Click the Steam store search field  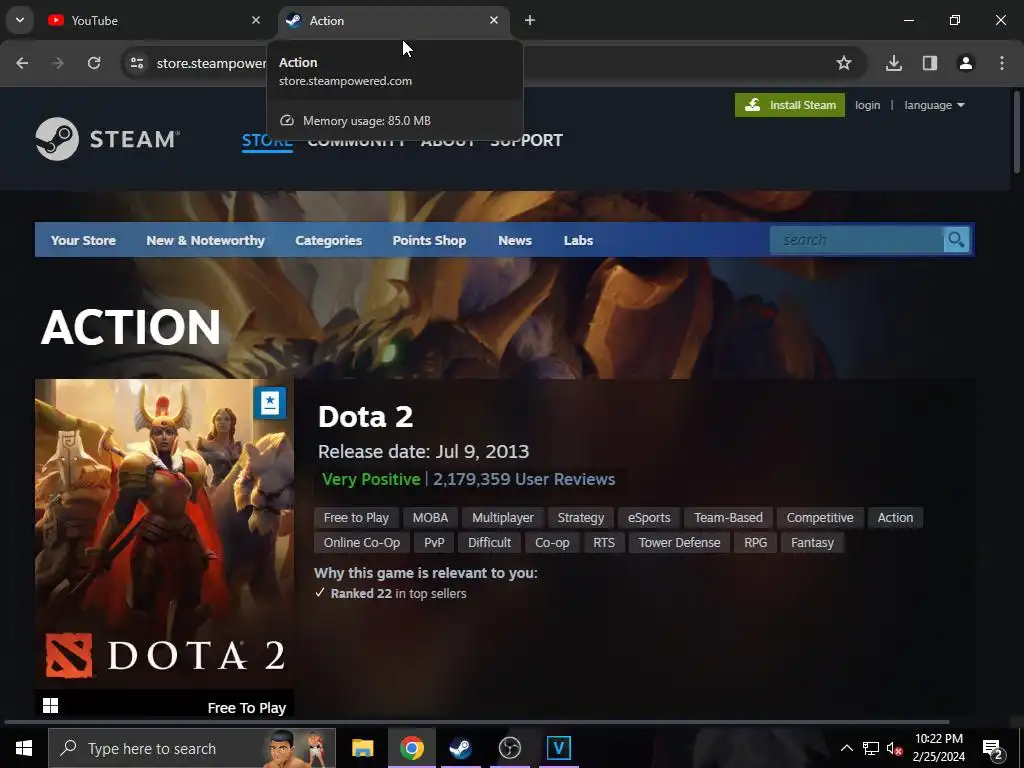point(857,240)
